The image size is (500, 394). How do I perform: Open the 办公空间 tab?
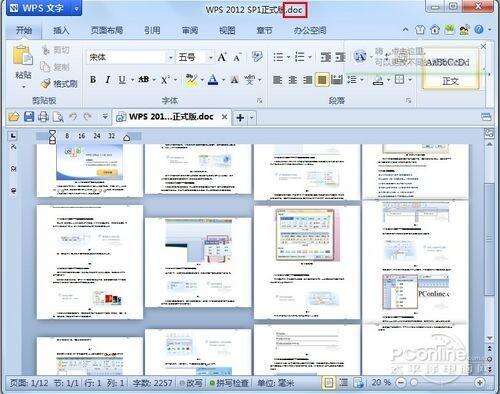tap(310, 30)
